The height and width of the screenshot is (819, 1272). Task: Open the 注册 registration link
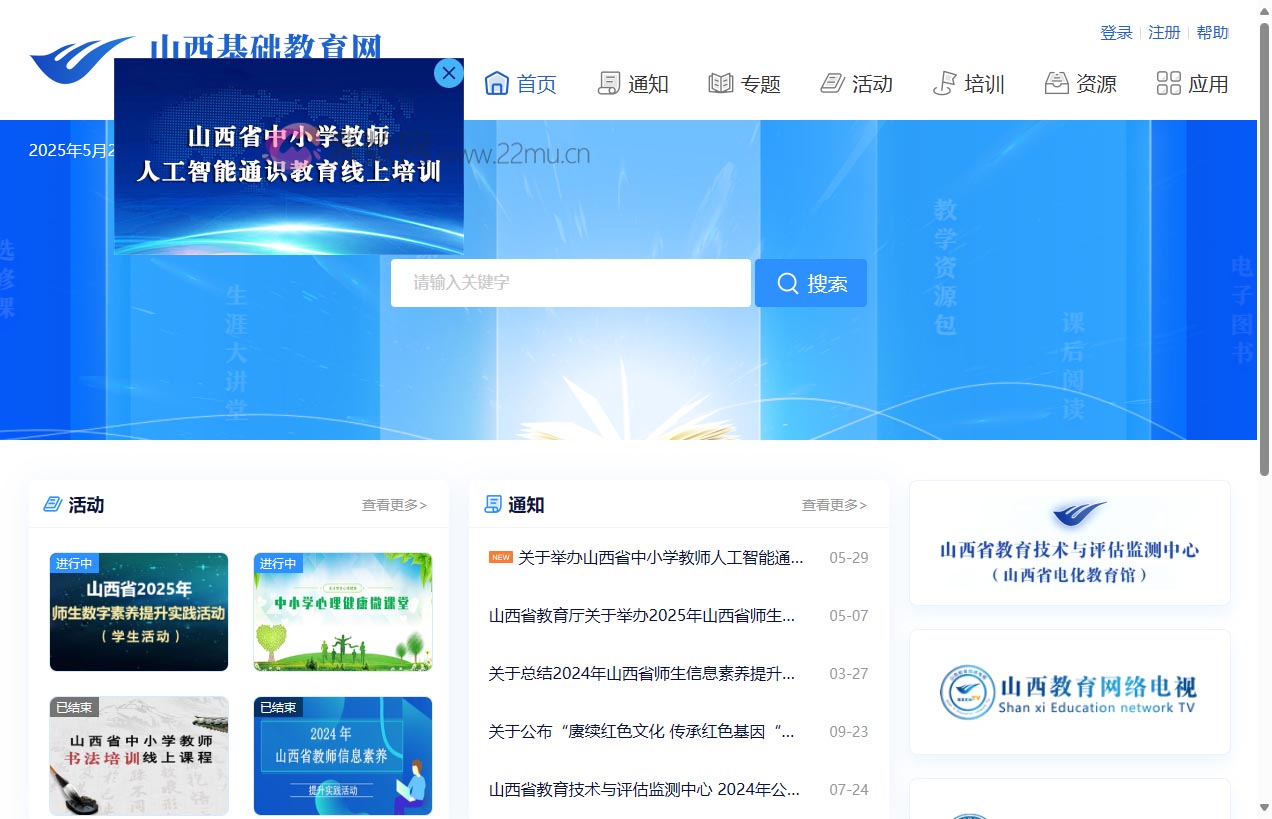click(1164, 32)
